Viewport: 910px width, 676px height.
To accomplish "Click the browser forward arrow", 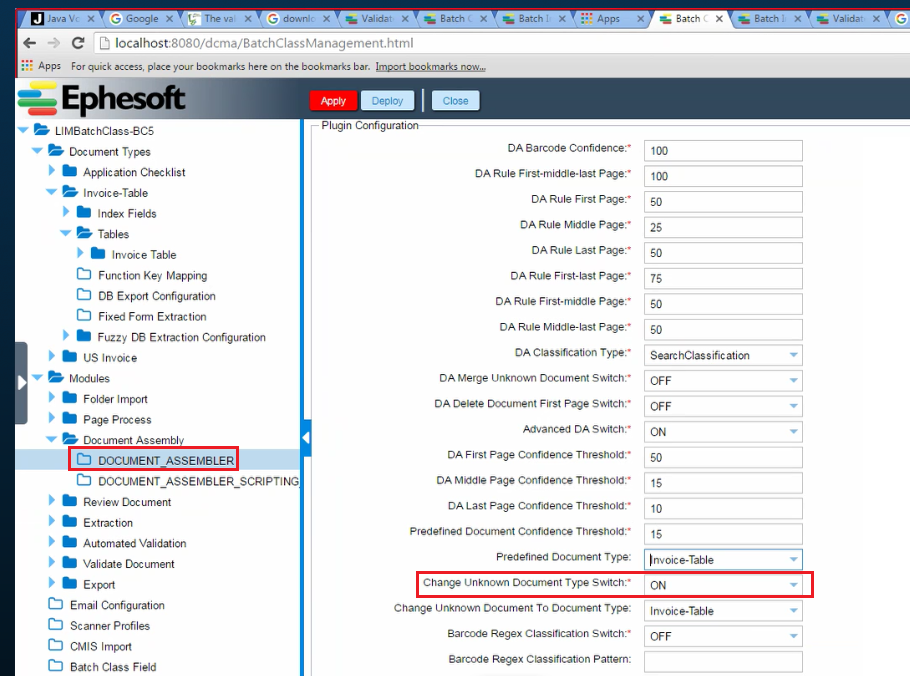I will 53,43.
